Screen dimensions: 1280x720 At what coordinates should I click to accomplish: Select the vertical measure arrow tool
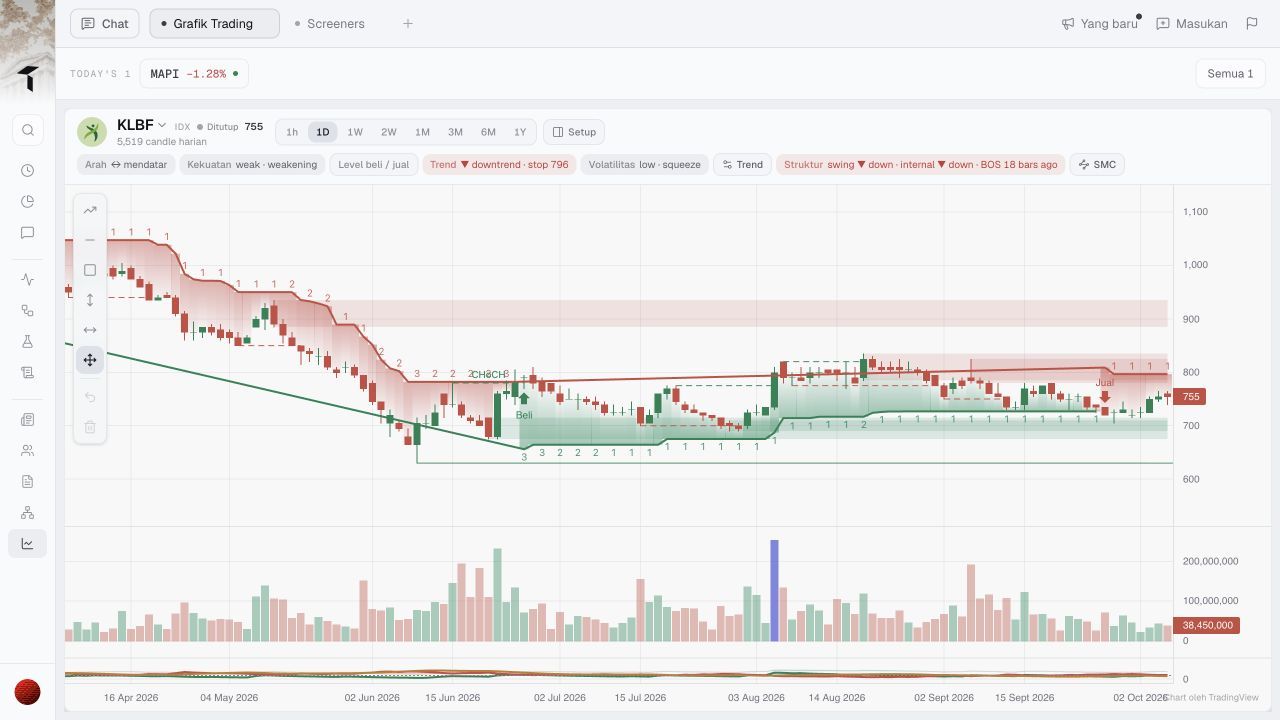tap(90, 300)
